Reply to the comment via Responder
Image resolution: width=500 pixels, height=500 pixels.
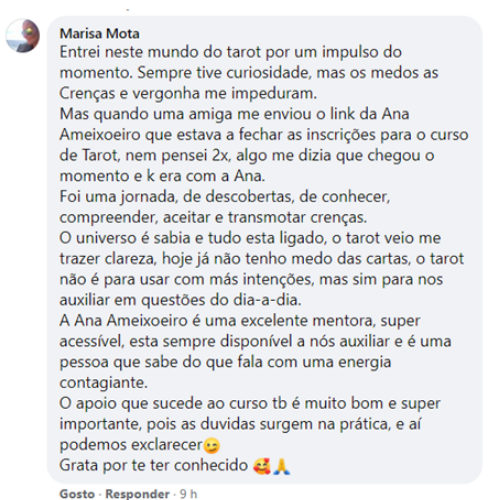tap(137, 494)
